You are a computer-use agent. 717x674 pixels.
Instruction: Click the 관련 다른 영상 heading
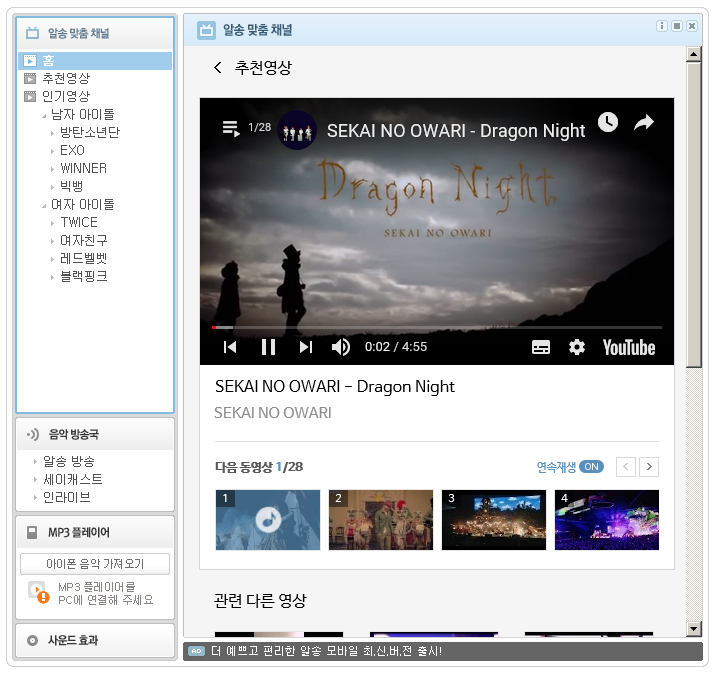[260, 601]
